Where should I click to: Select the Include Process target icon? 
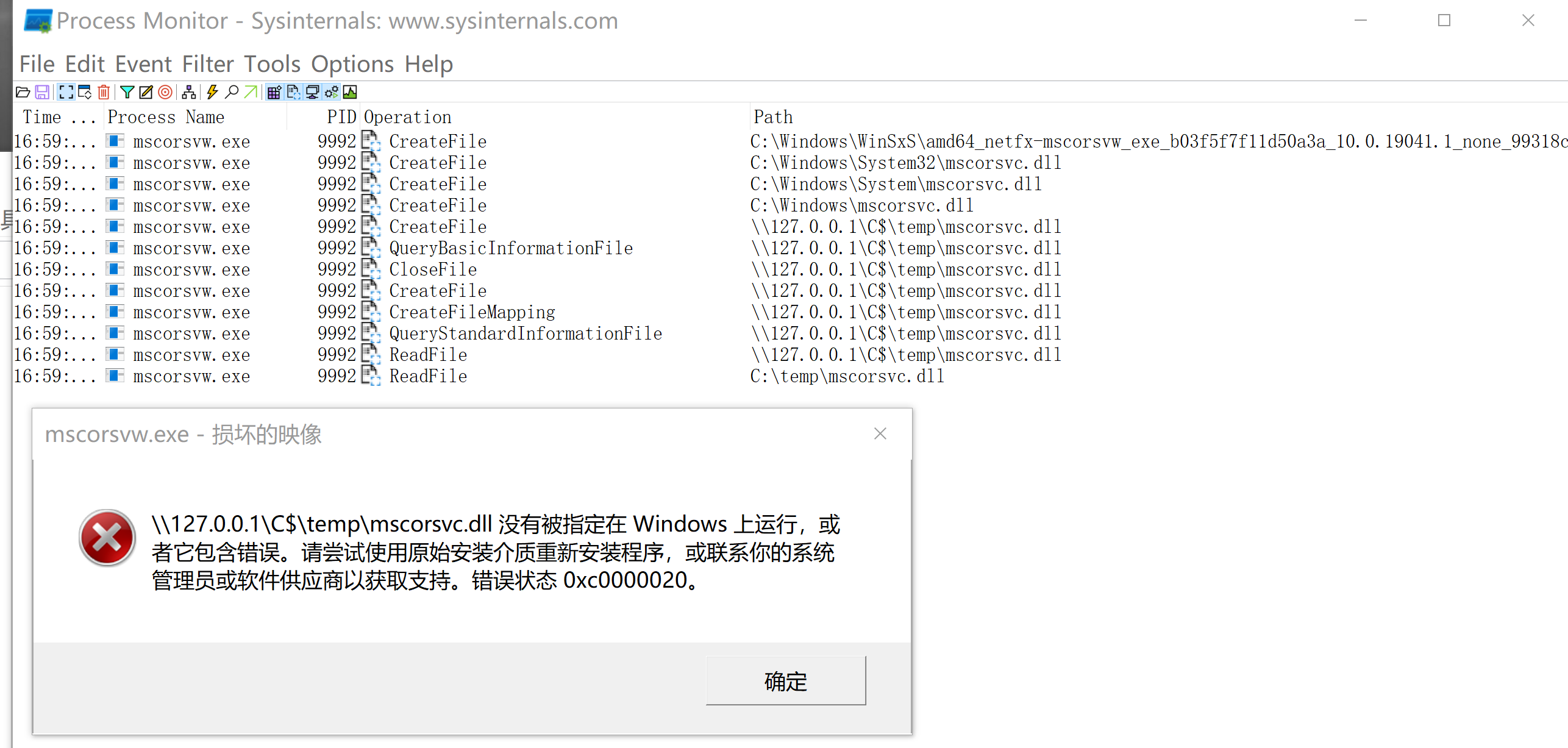pyautogui.click(x=165, y=92)
